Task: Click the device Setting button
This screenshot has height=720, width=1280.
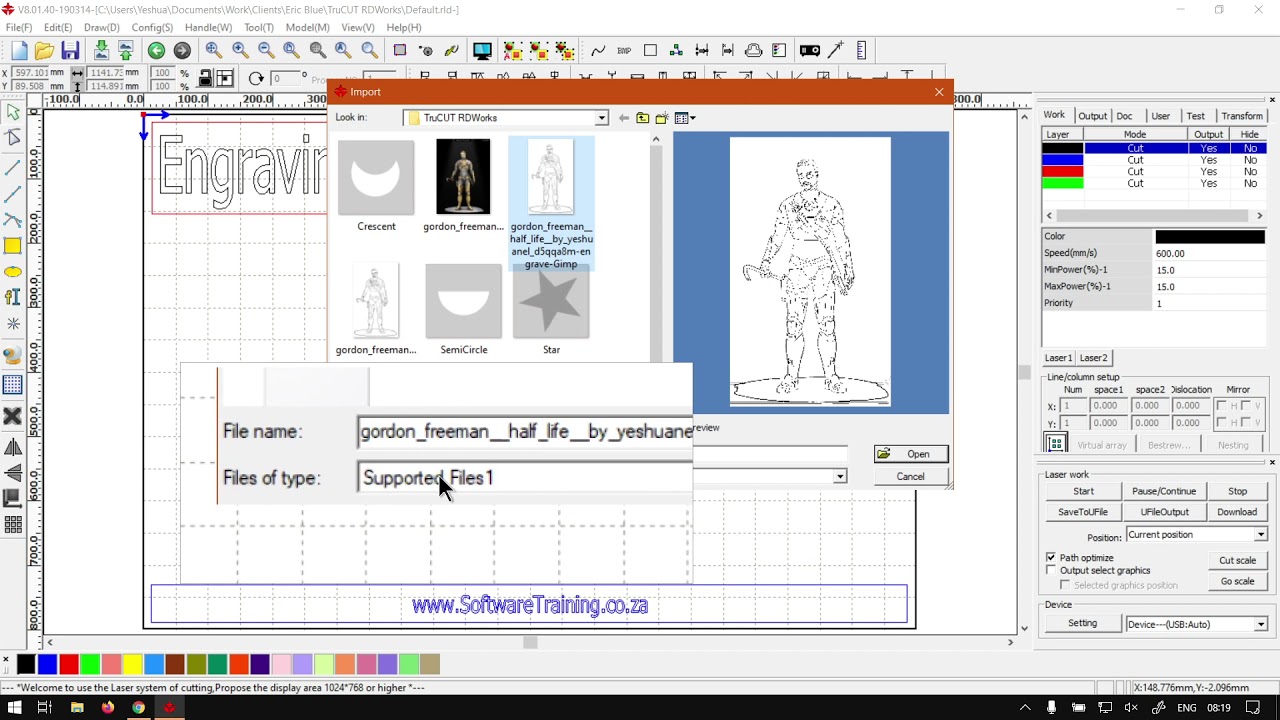Action: pyautogui.click(x=1082, y=623)
